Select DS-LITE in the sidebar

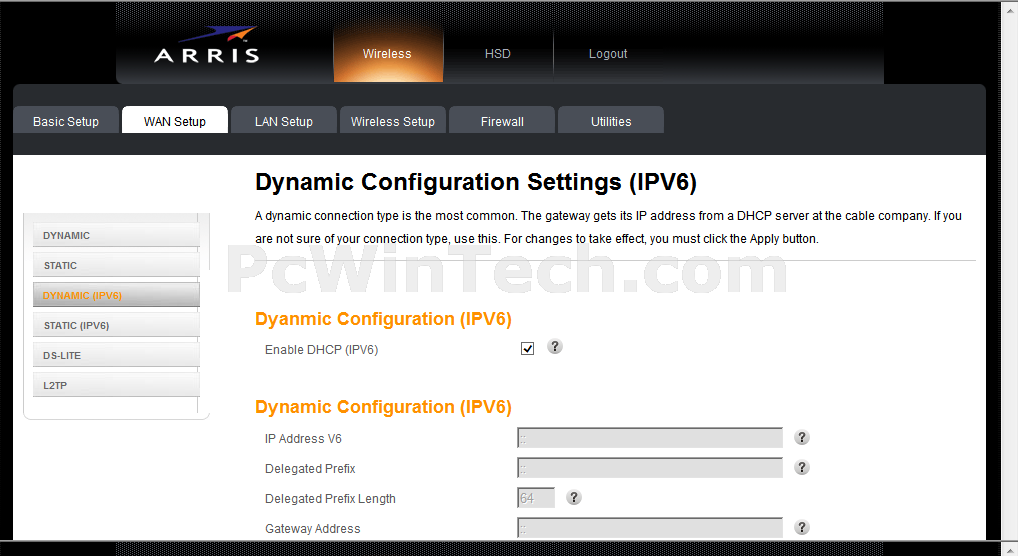[x=116, y=355]
